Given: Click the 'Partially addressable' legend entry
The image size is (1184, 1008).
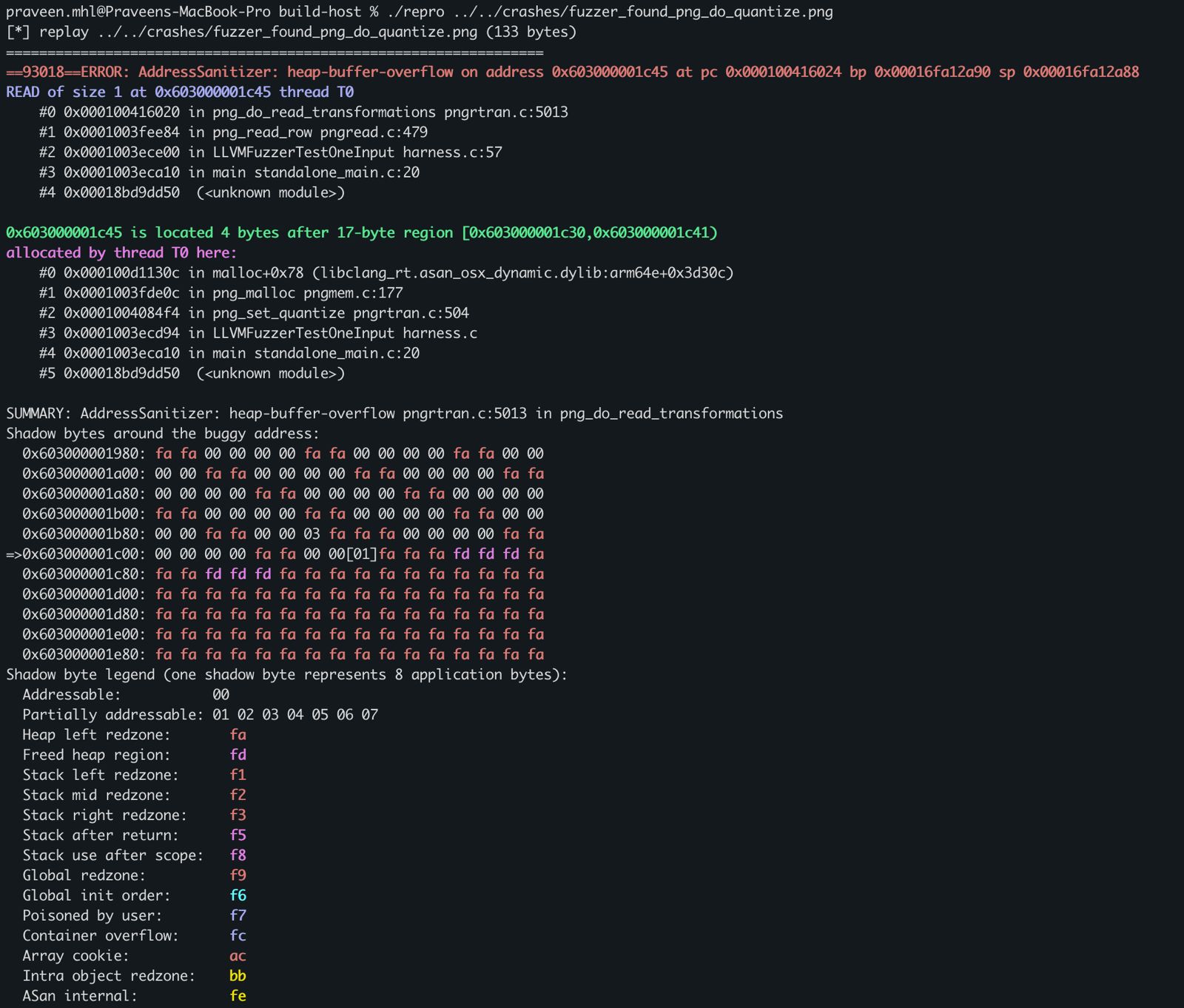Looking at the screenshot, I should pos(200,714).
